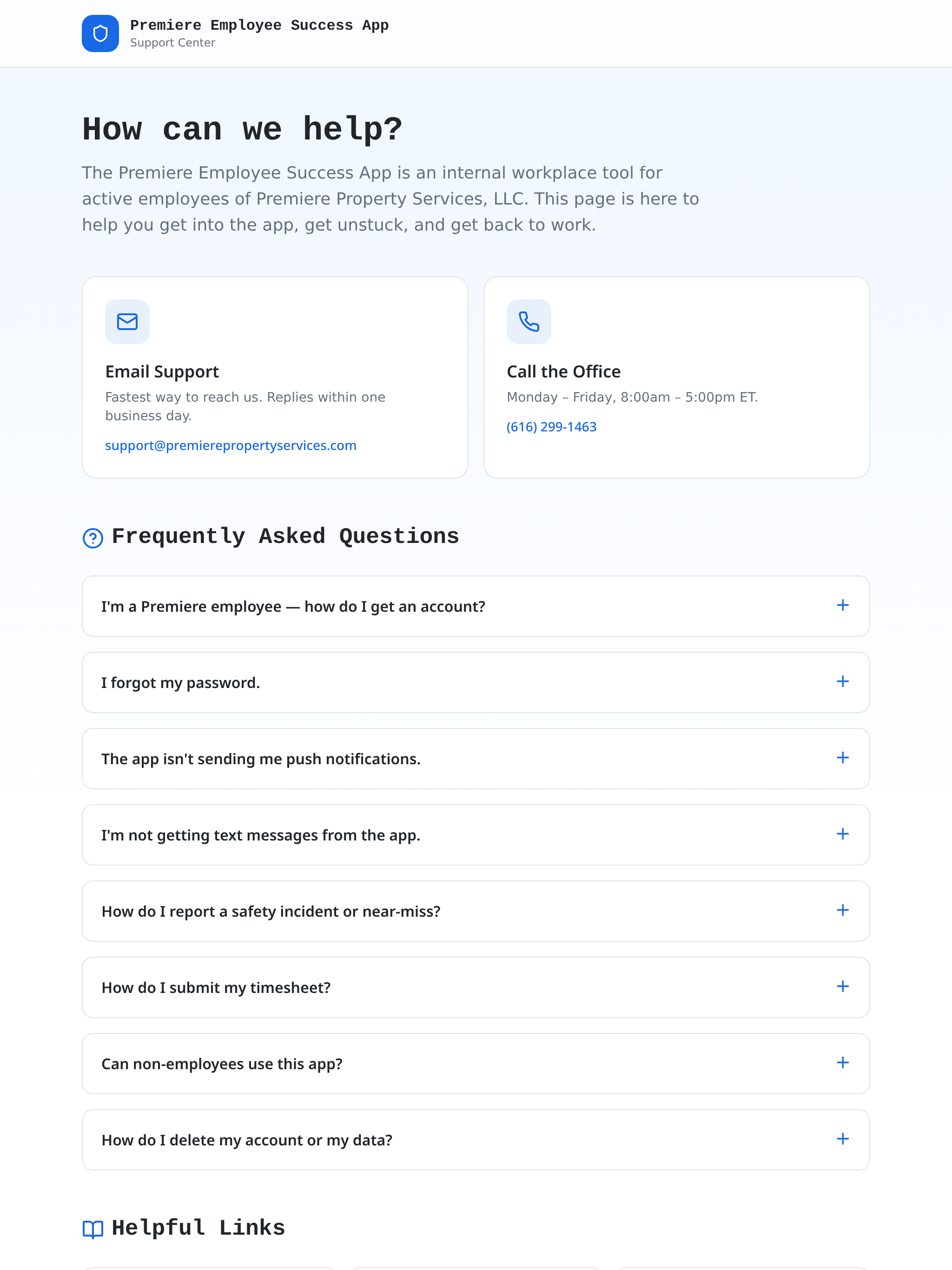Click the question mark icon beside Frequently Asked Questions
The height and width of the screenshot is (1270, 952).
pos(93,538)
